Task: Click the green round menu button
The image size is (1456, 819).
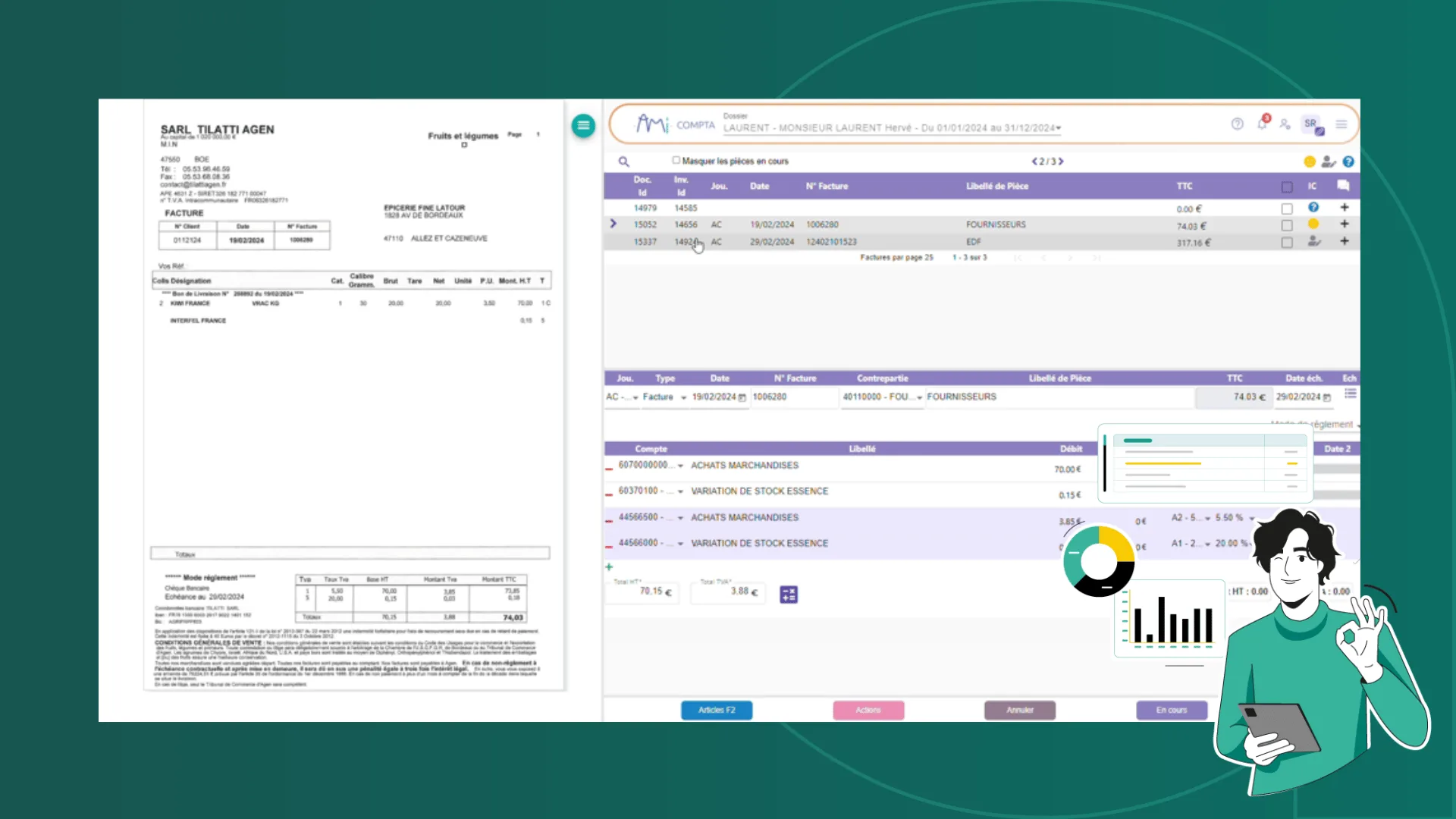Action: point(583,126)
